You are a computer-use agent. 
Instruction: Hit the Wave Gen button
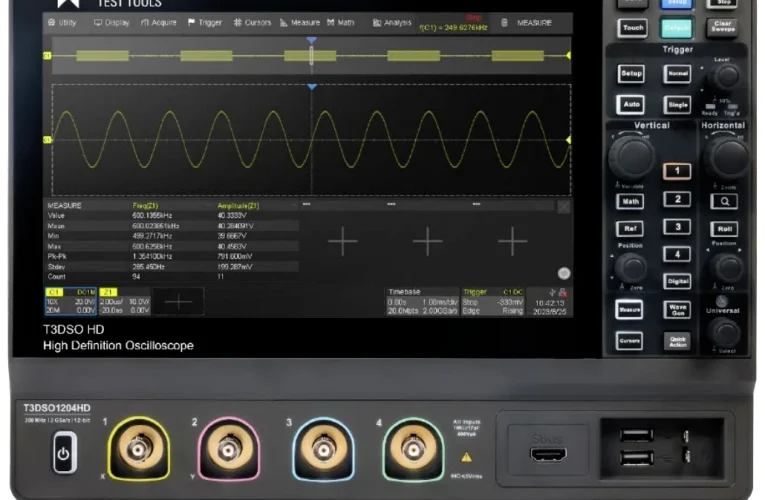[x=677, y=309]
